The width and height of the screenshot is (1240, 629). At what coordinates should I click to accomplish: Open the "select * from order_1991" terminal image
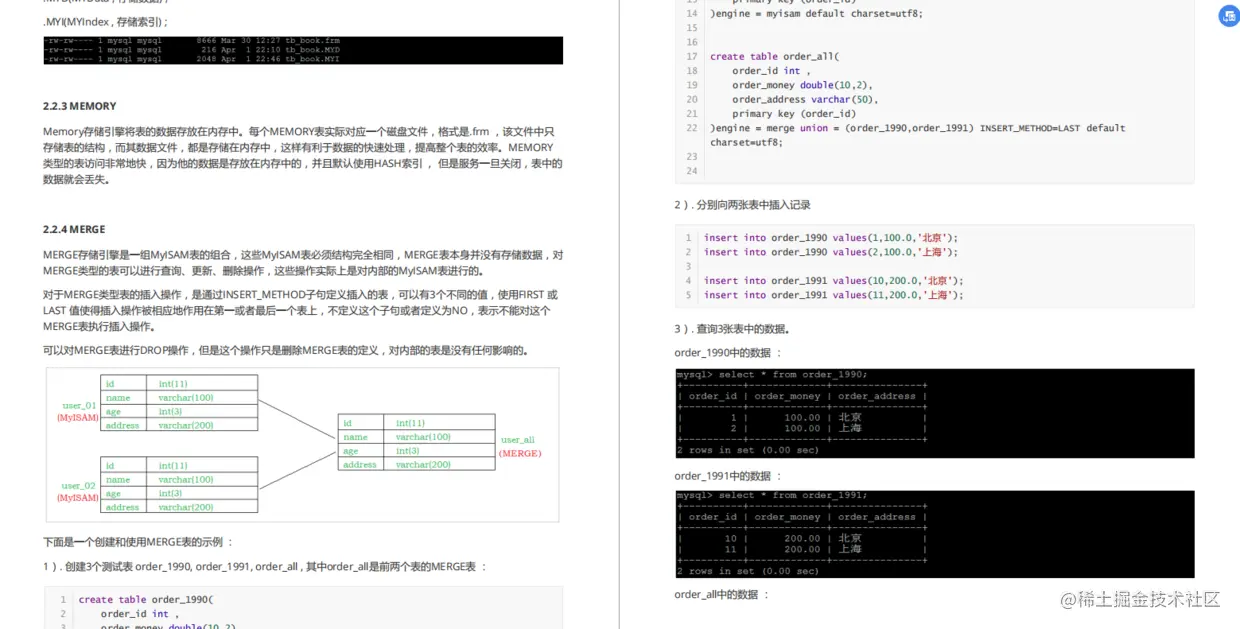point(934,534)
